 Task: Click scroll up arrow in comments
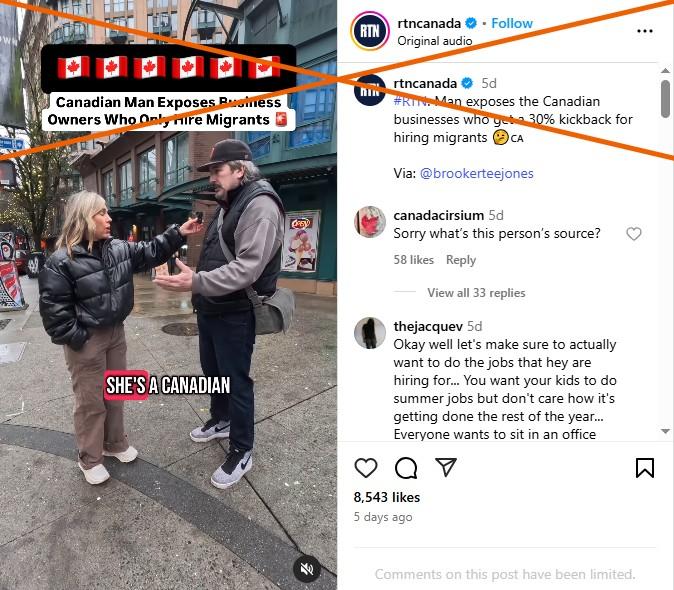tap(665, 70)
